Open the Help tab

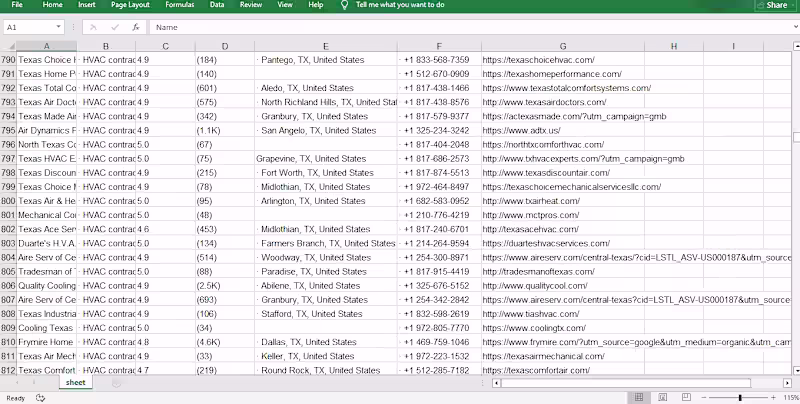click(x=316, y=5)
